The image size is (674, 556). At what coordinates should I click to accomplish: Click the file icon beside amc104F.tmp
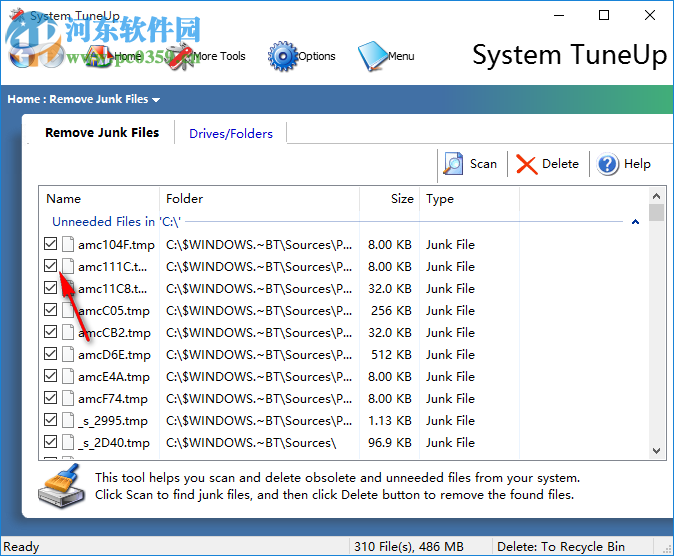[x=68, y=244]
